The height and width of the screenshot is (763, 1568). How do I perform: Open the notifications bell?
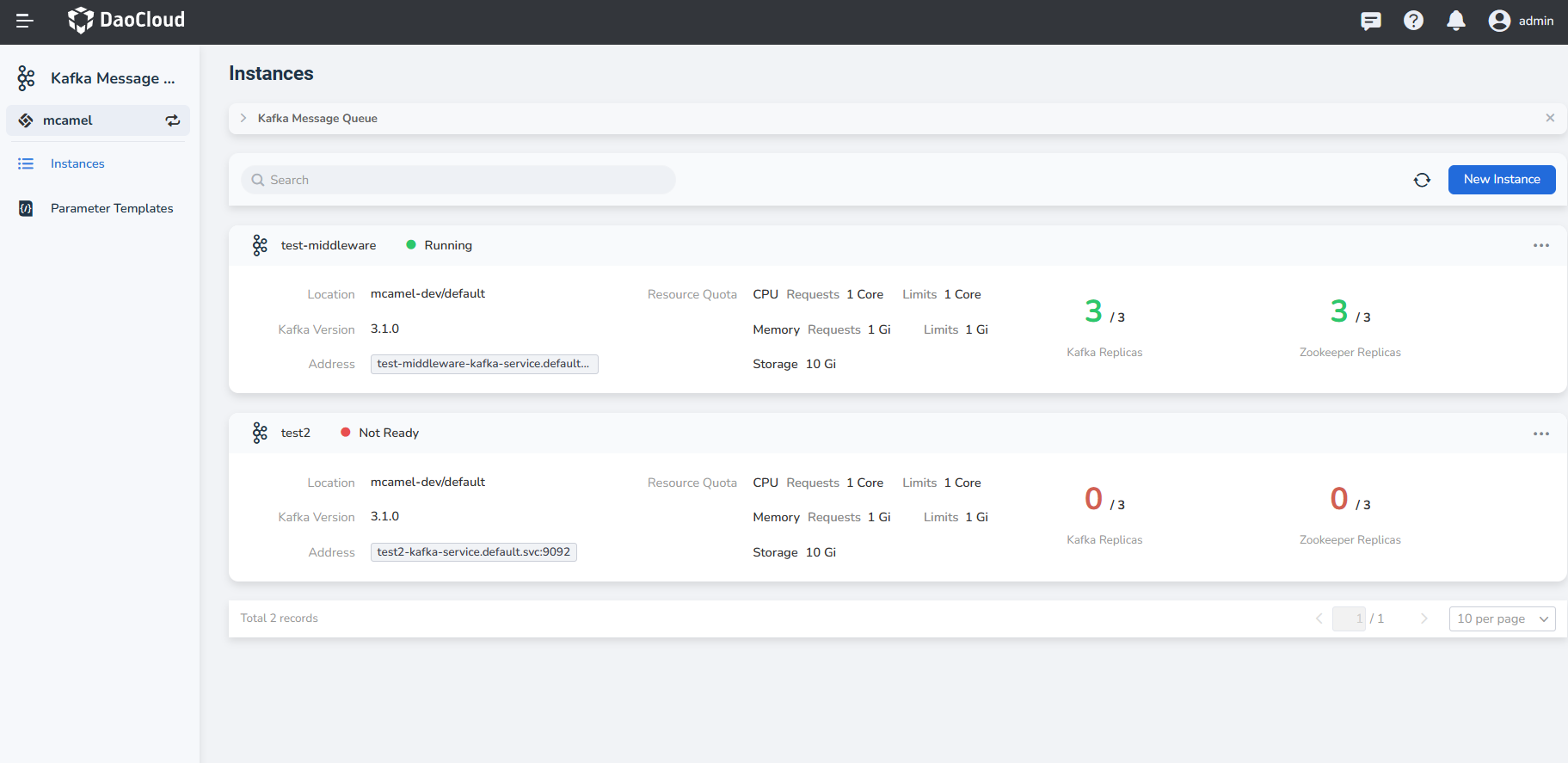[x=1456, y=21]
